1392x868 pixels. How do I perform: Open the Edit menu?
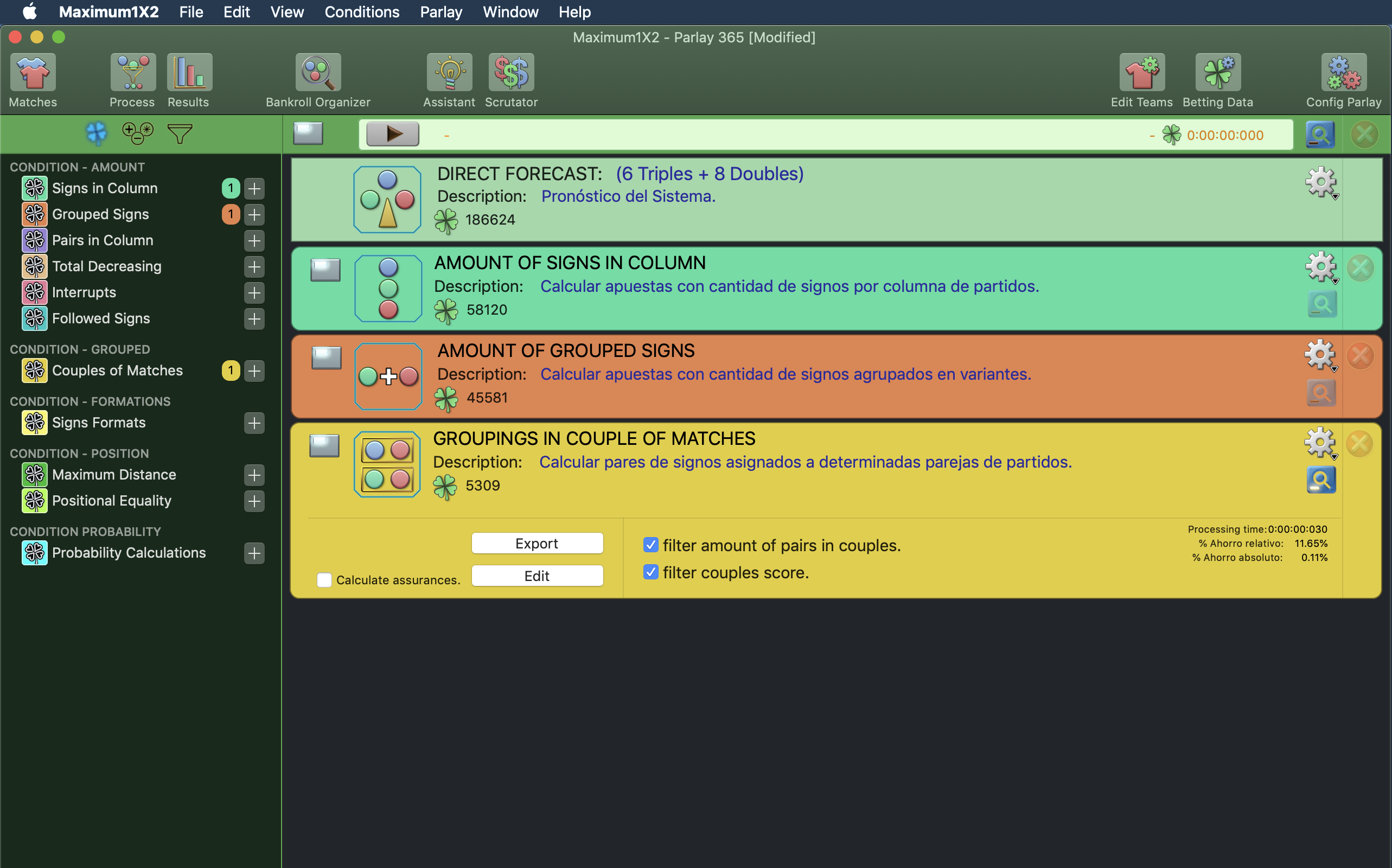tap(237, 11)
